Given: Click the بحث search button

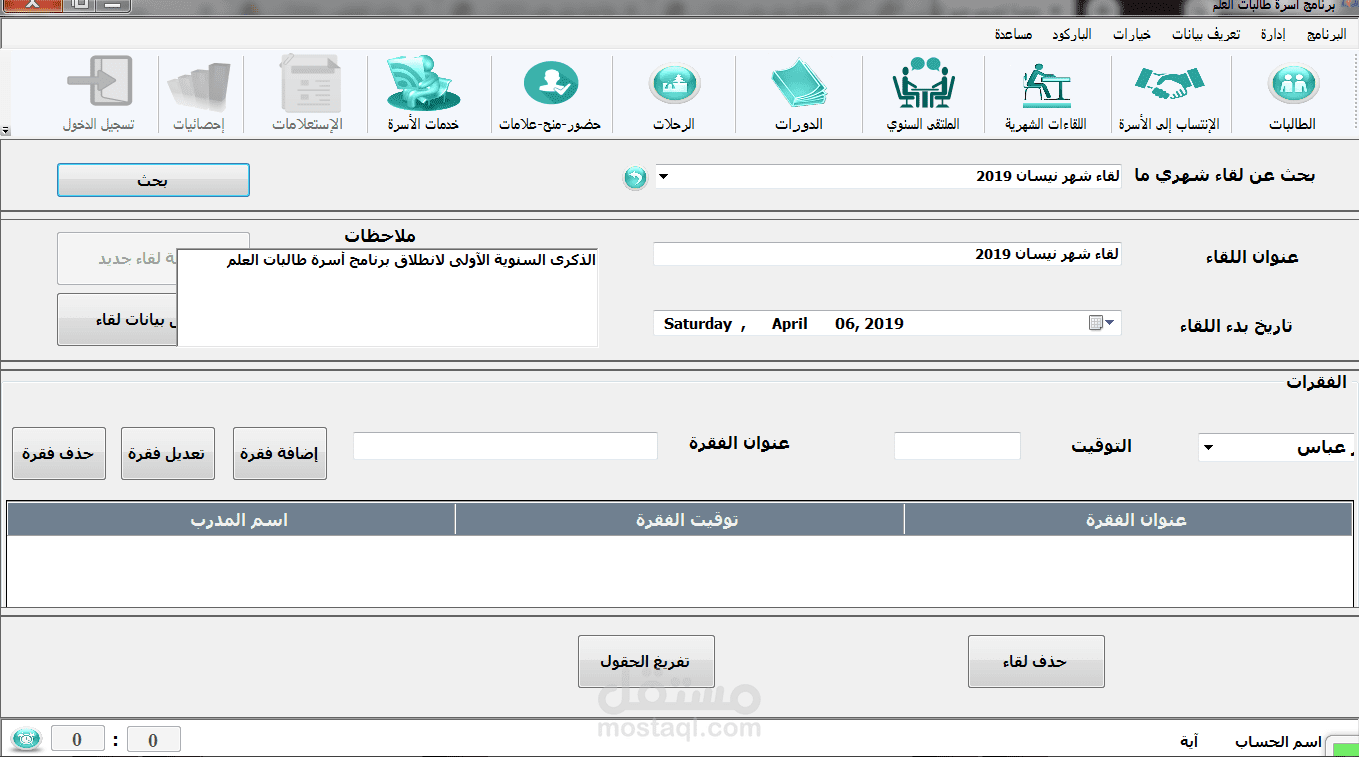Looking at the screenshot, I should click(x=153, y=181).
